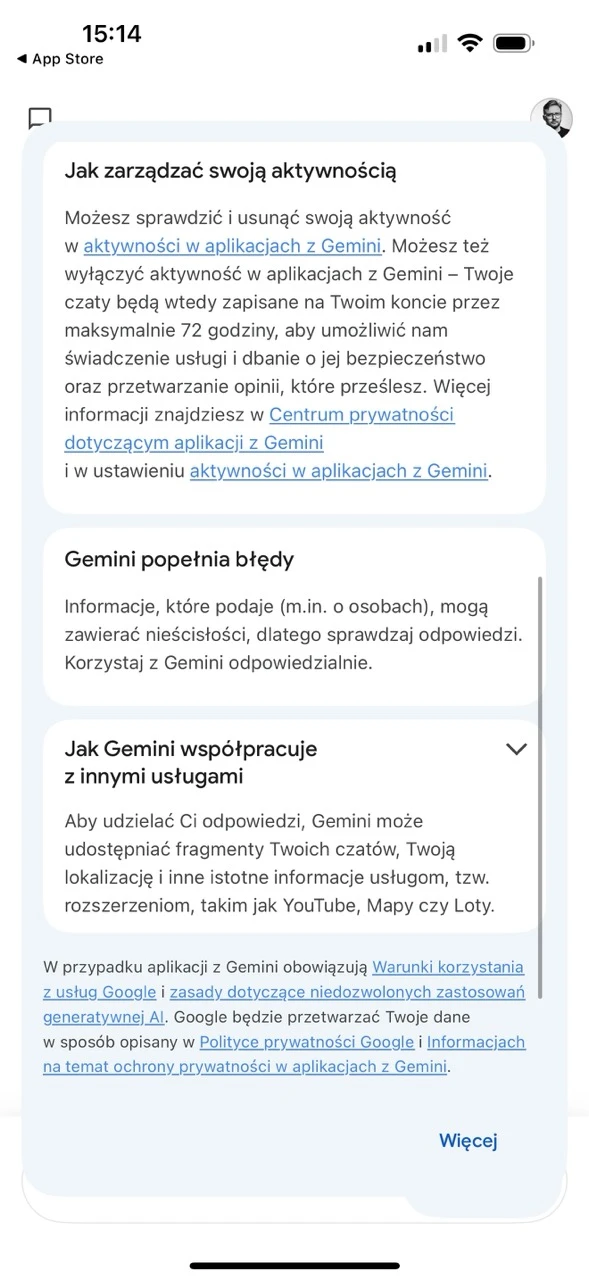This screenshot has height=1280, width=589.
Task: Tap the 'Gemini popełnia błędy' card heading
Action: (179, 559)
